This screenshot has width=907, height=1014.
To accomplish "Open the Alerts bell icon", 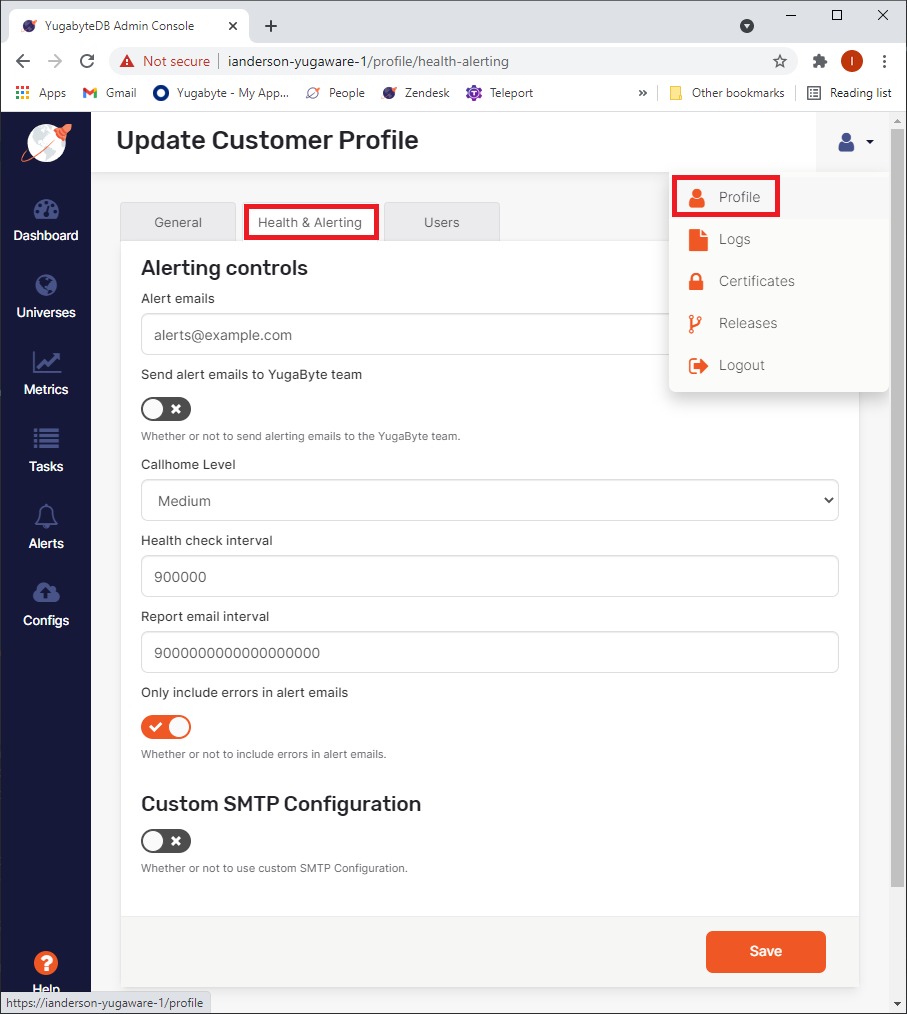I will (x=46, y=517).
